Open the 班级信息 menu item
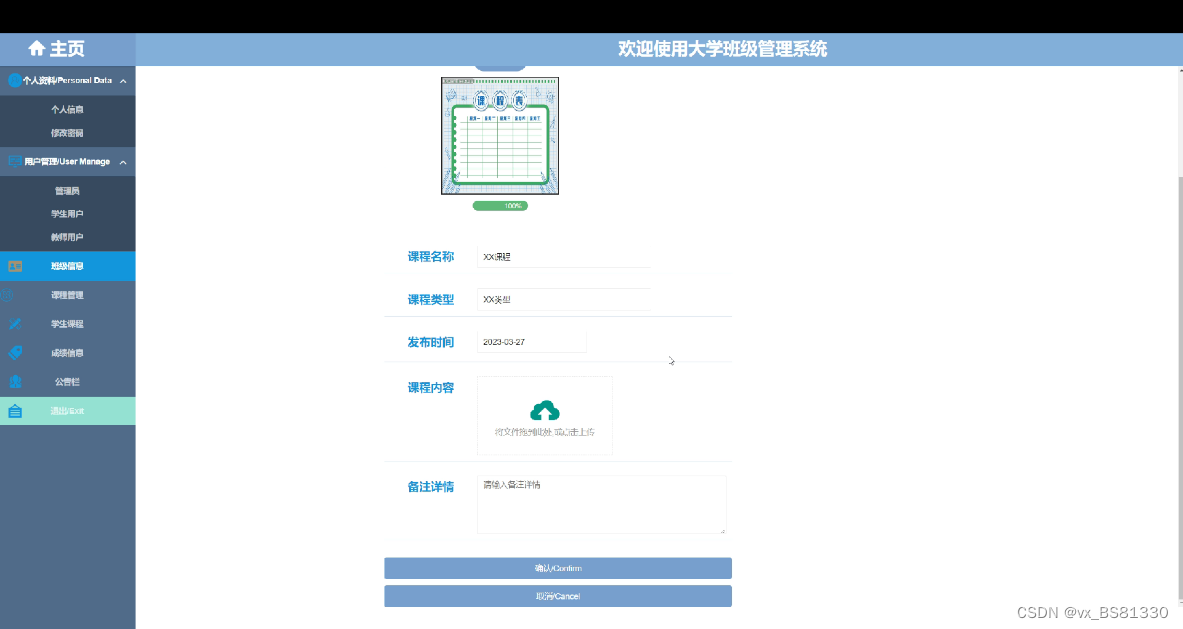Screen dimensions: 1183x629 coord(68,266)
